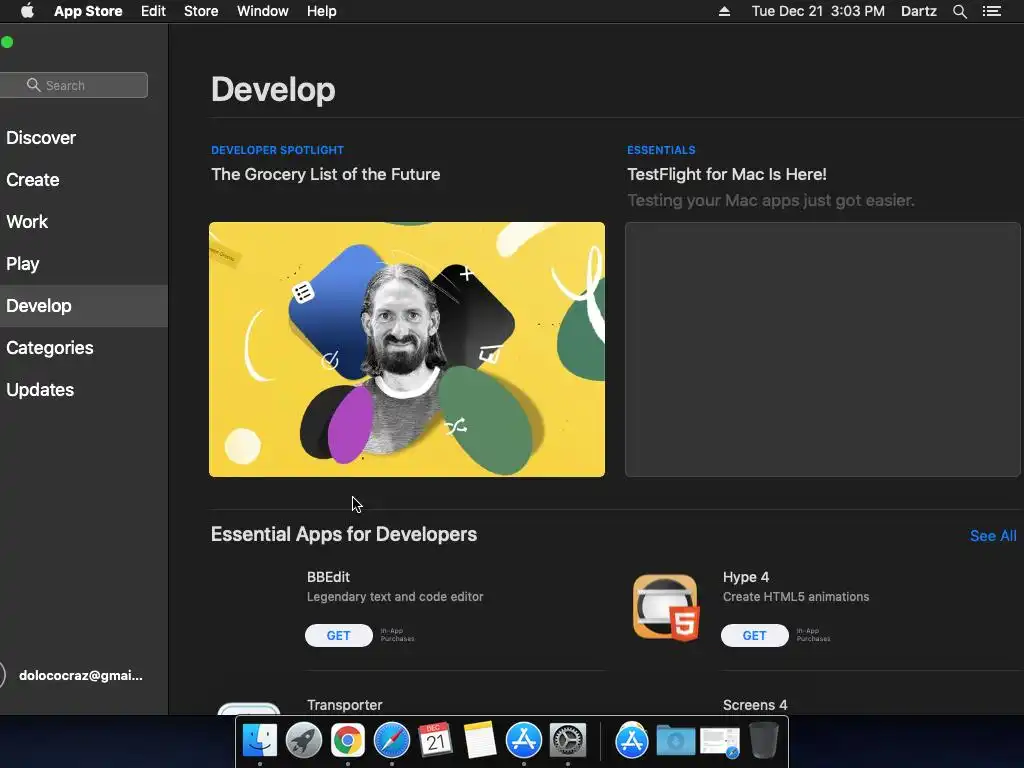Click GET button for Hype 4
This screenshot has height=768, width=1024.
[754, 635]
